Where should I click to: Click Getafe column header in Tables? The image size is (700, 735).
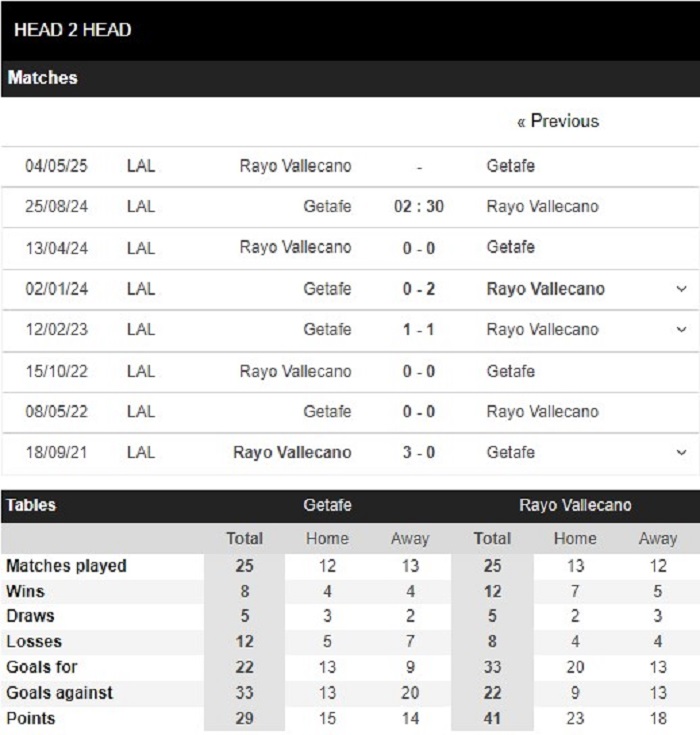coord(327,505)
